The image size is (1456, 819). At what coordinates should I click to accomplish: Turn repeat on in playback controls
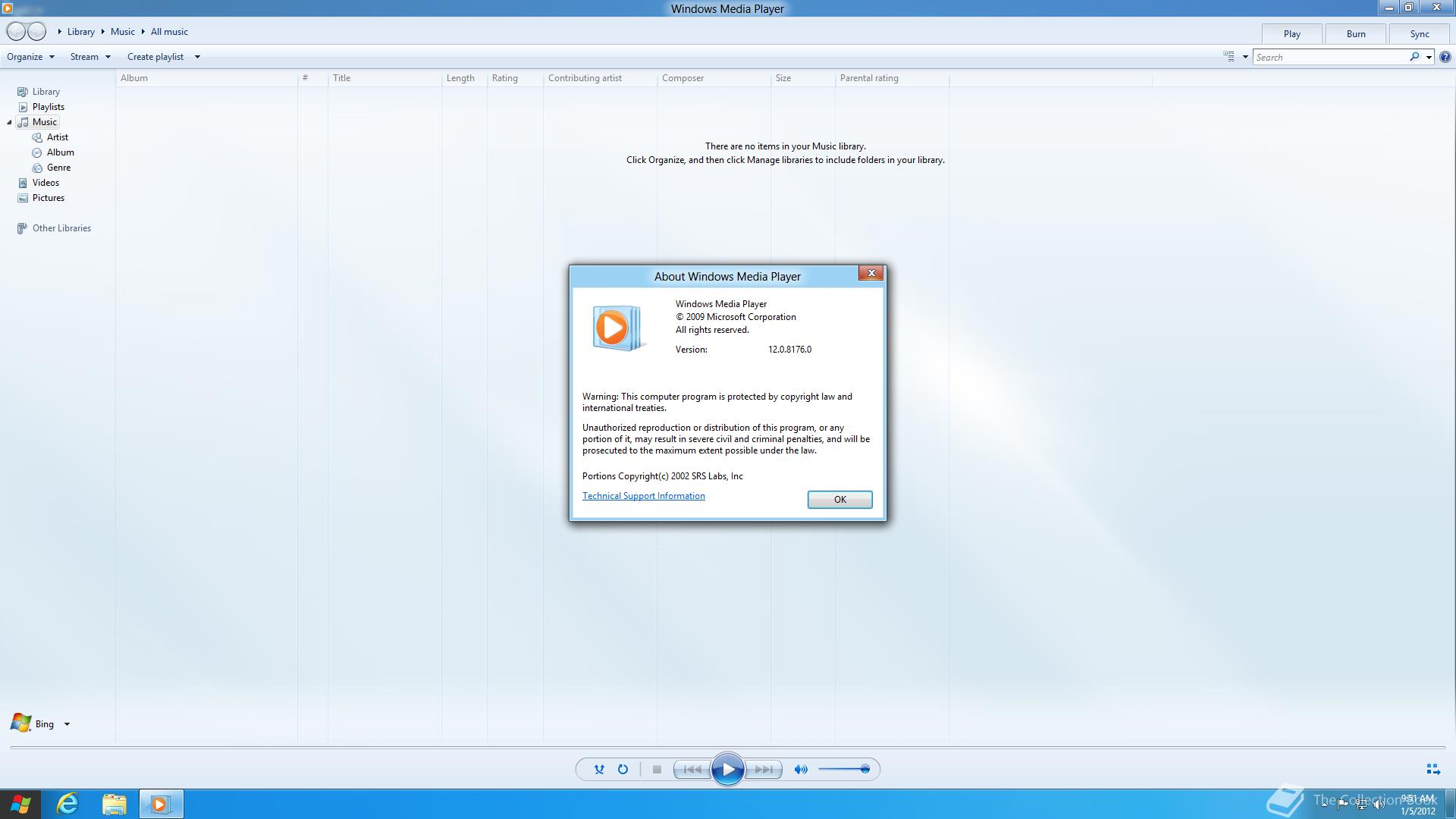tap(623, 769)
